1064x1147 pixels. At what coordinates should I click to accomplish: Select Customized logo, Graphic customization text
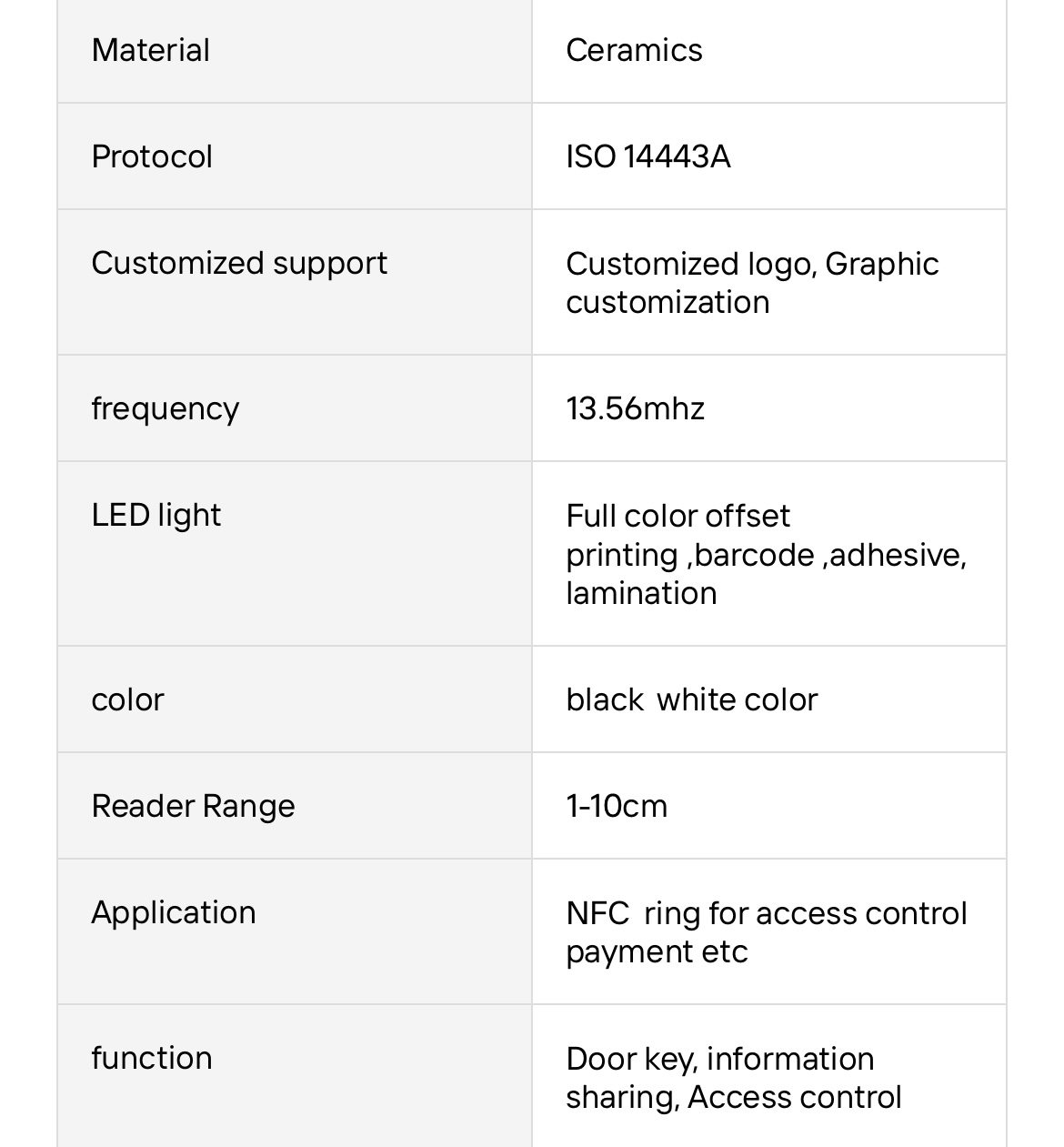(752, 283)
